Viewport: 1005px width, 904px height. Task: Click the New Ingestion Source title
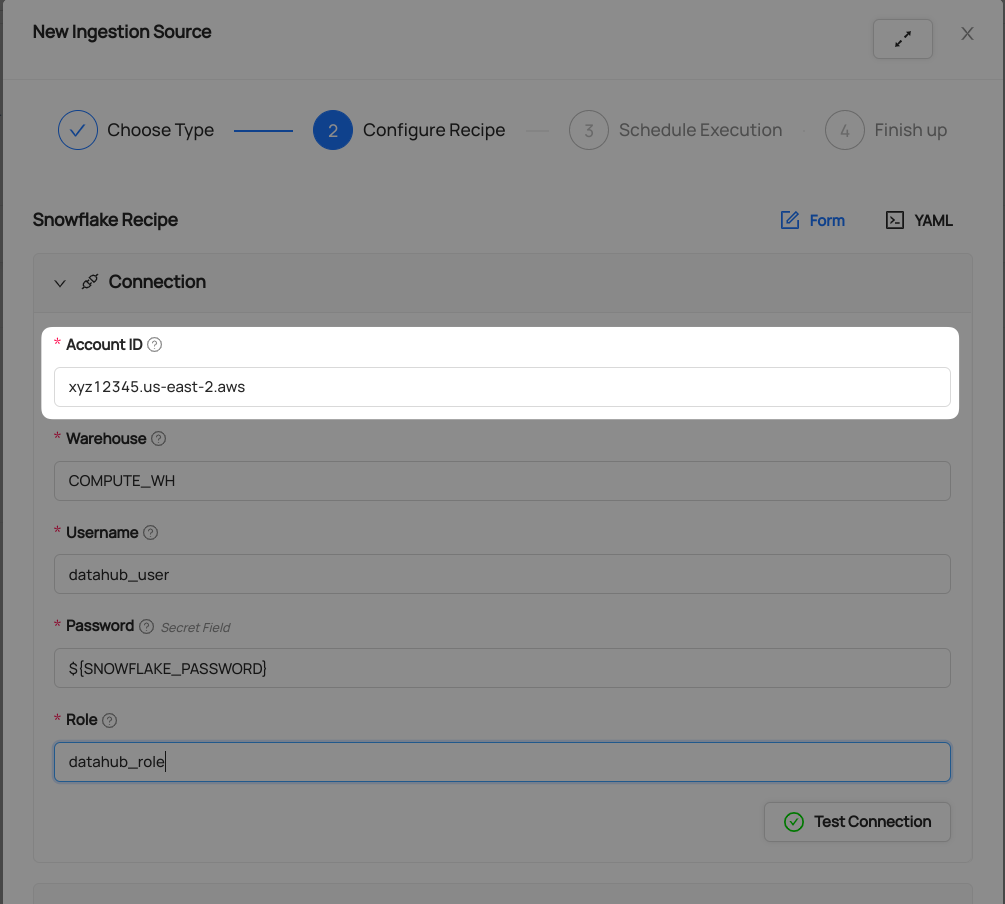(122, 31)
